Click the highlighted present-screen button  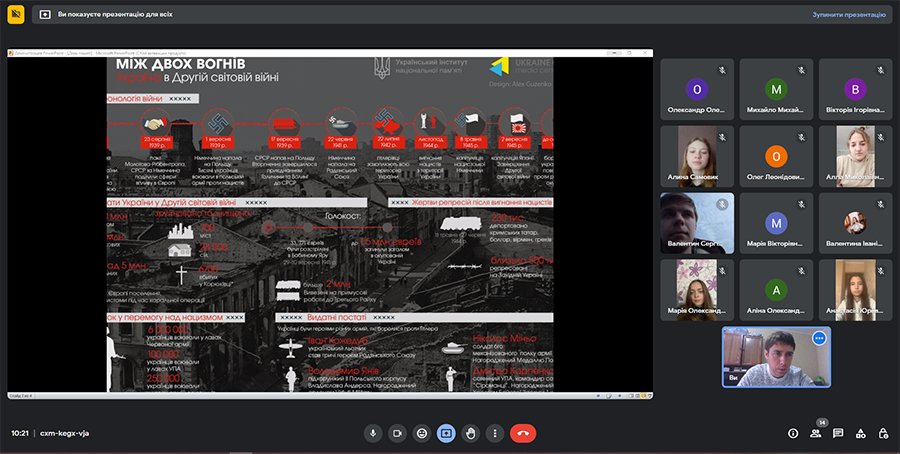tap(446, 433)
